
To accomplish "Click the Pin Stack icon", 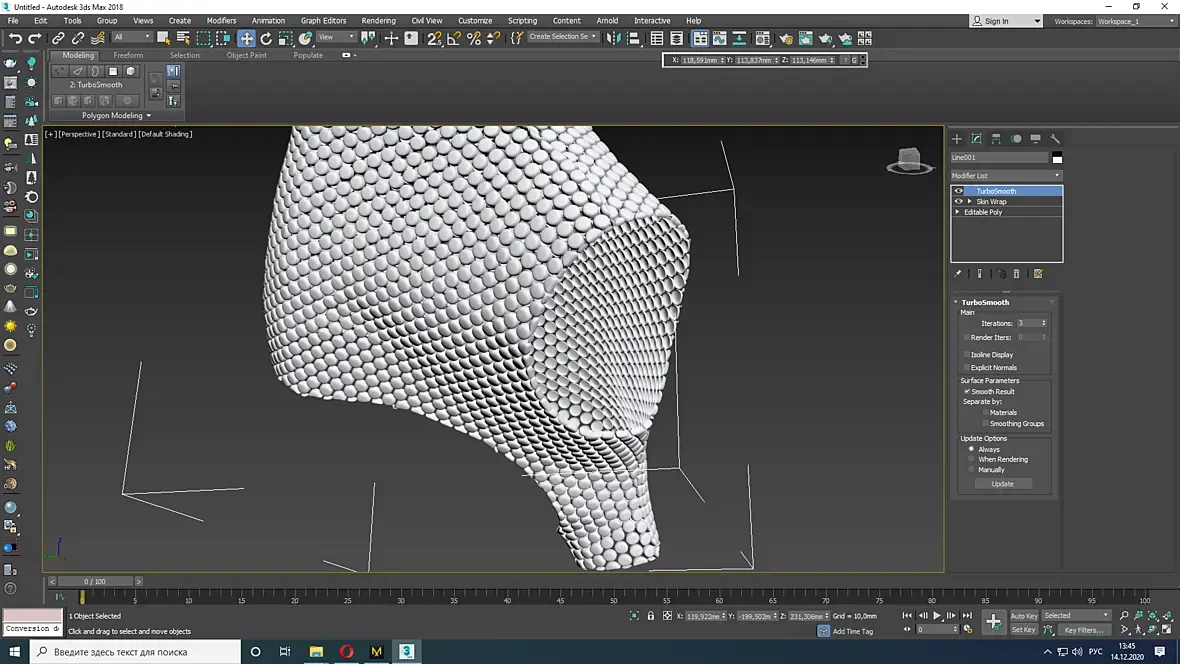I will [957, 274].
